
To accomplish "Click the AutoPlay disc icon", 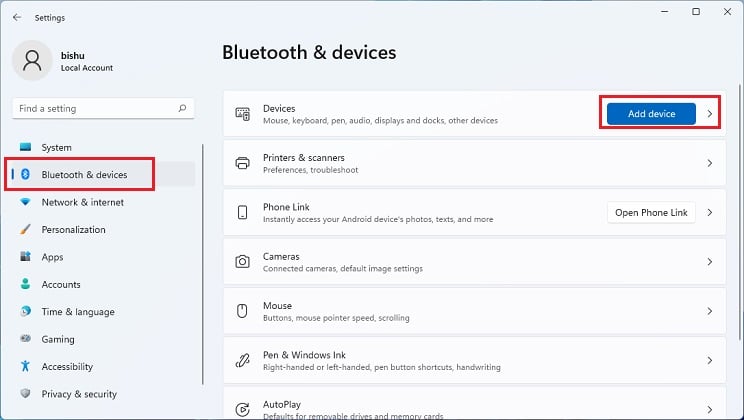I will point(242,409).
